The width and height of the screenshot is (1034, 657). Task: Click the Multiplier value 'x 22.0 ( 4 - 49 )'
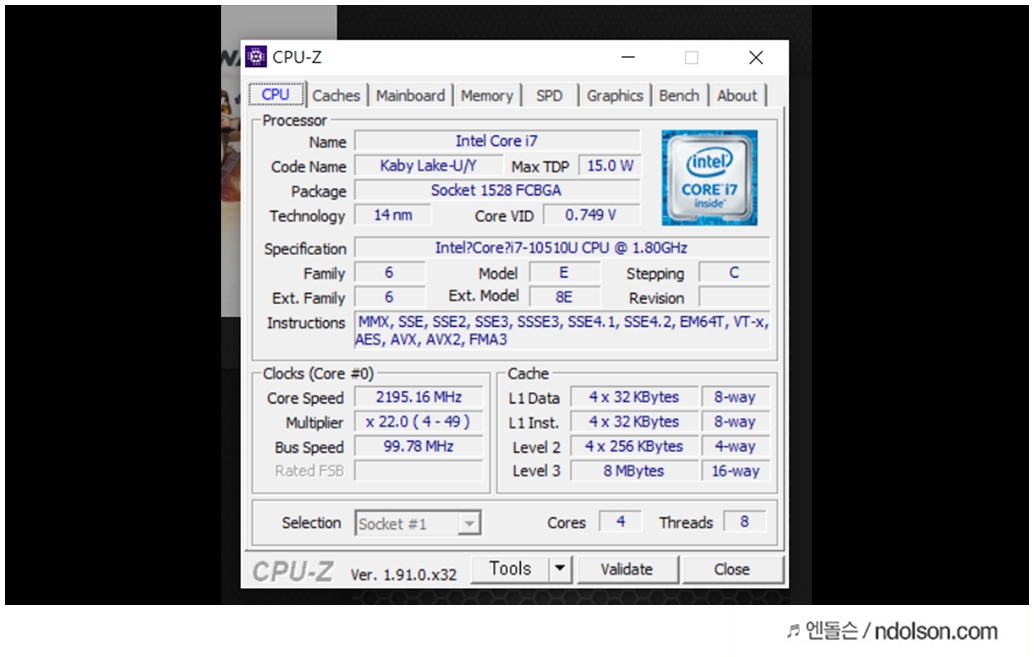(x=419, y=422)
